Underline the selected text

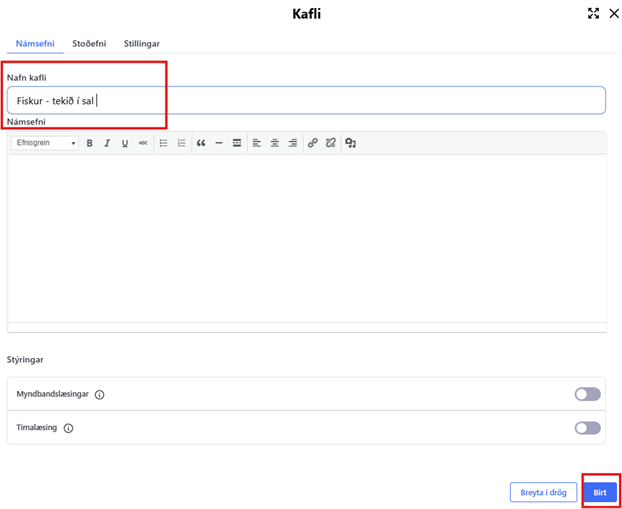pos(125,143)
